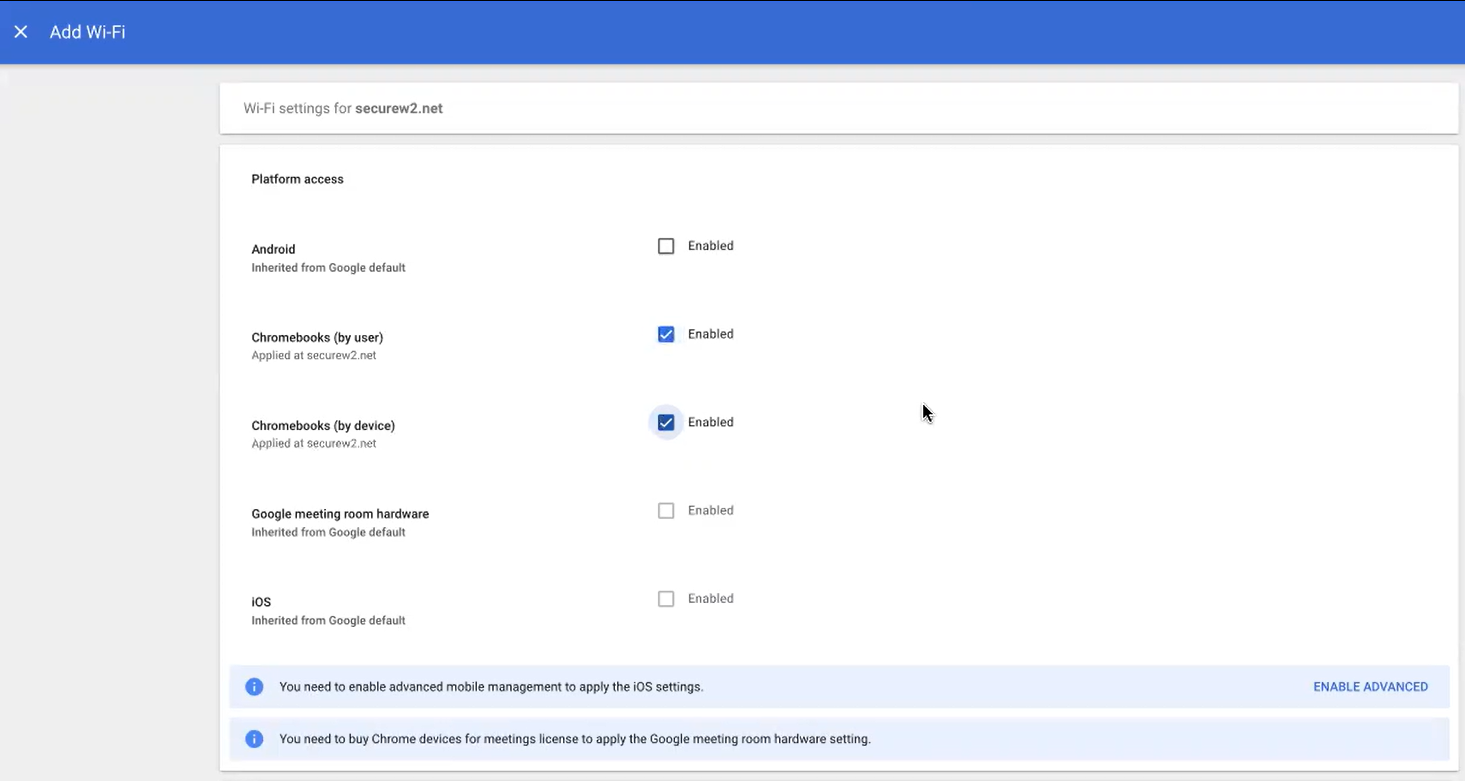Click the Chromebooks (by user) label
The height and width of the screenshot is (781, 1465).
click(317, 337)
